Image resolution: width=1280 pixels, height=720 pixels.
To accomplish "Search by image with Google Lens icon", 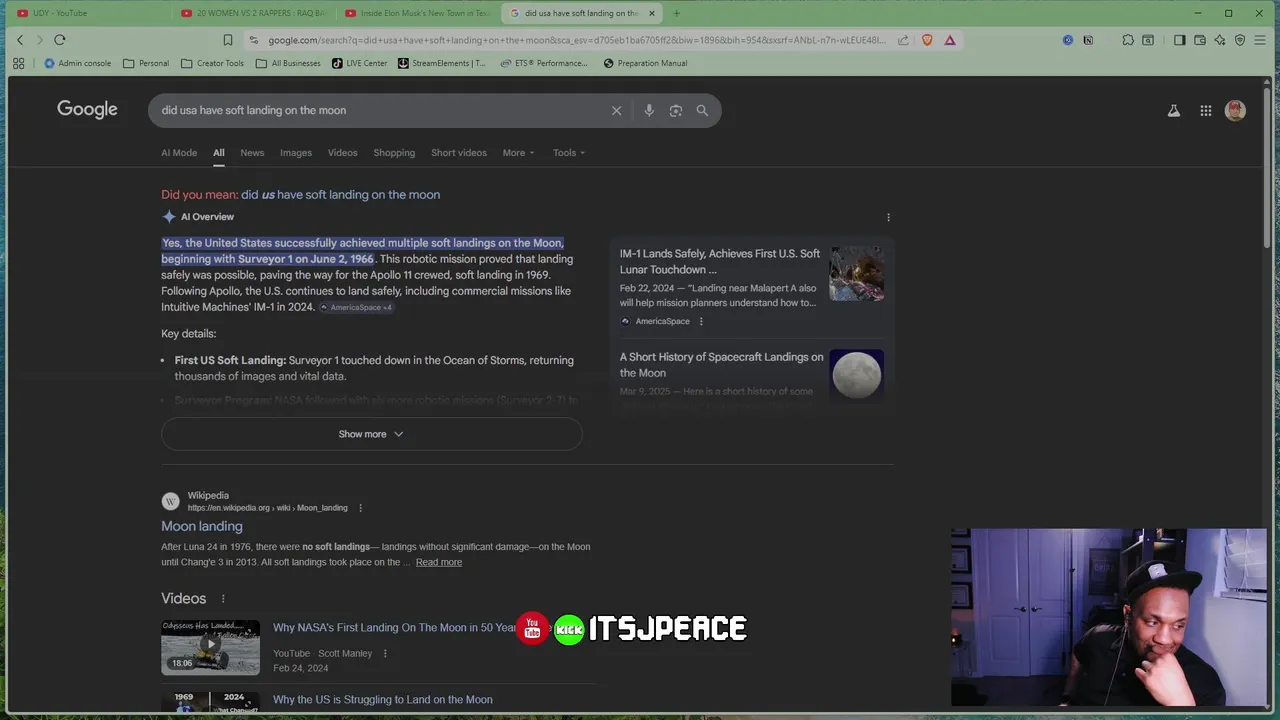I will 676,110.
